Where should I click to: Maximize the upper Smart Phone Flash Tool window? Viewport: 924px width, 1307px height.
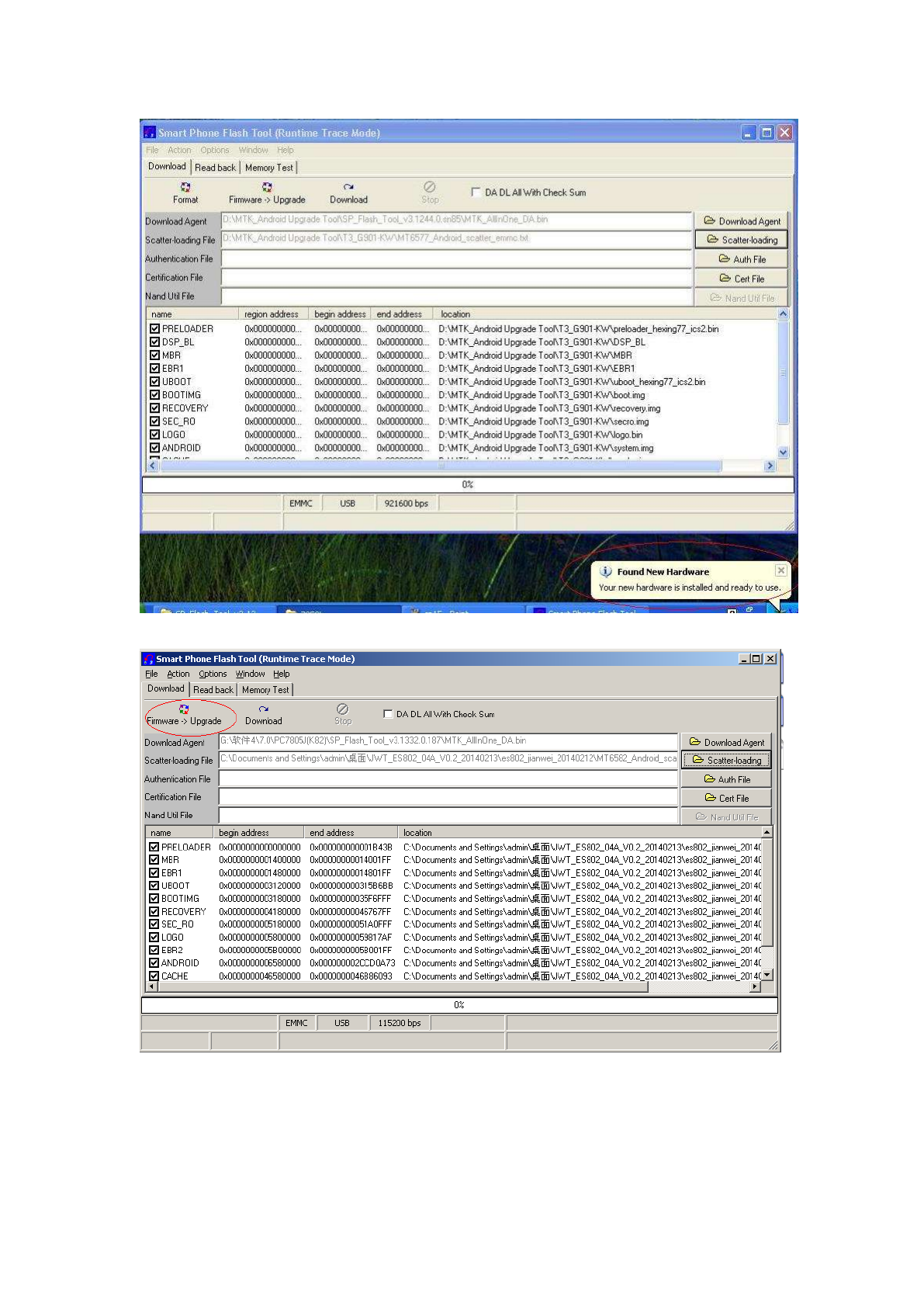(767, 133)
